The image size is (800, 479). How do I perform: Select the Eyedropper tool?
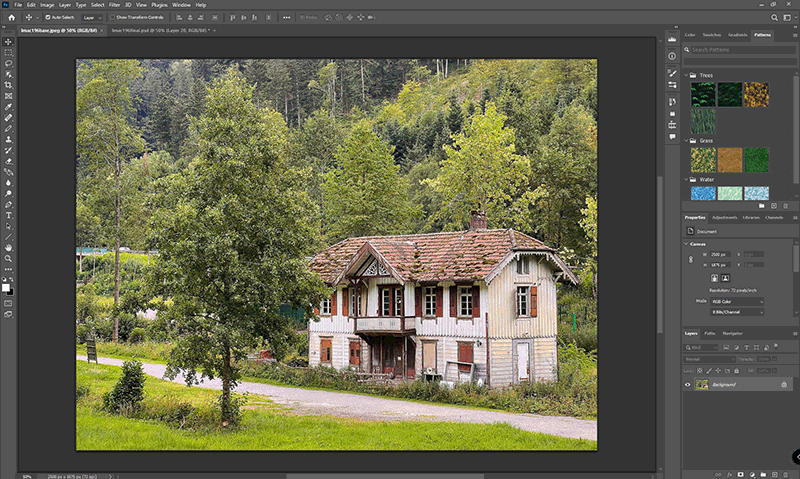pos(8,107)
